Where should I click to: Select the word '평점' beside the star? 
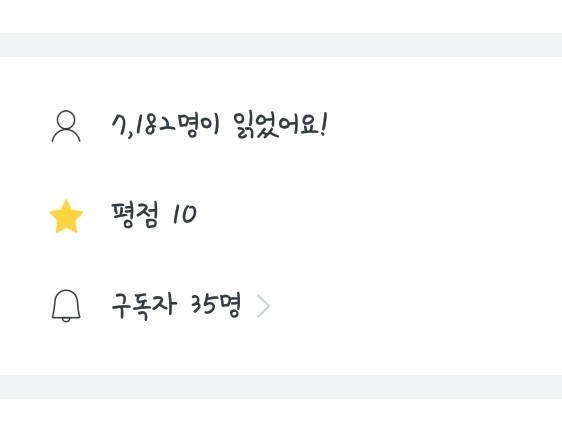tap(135, 215)
